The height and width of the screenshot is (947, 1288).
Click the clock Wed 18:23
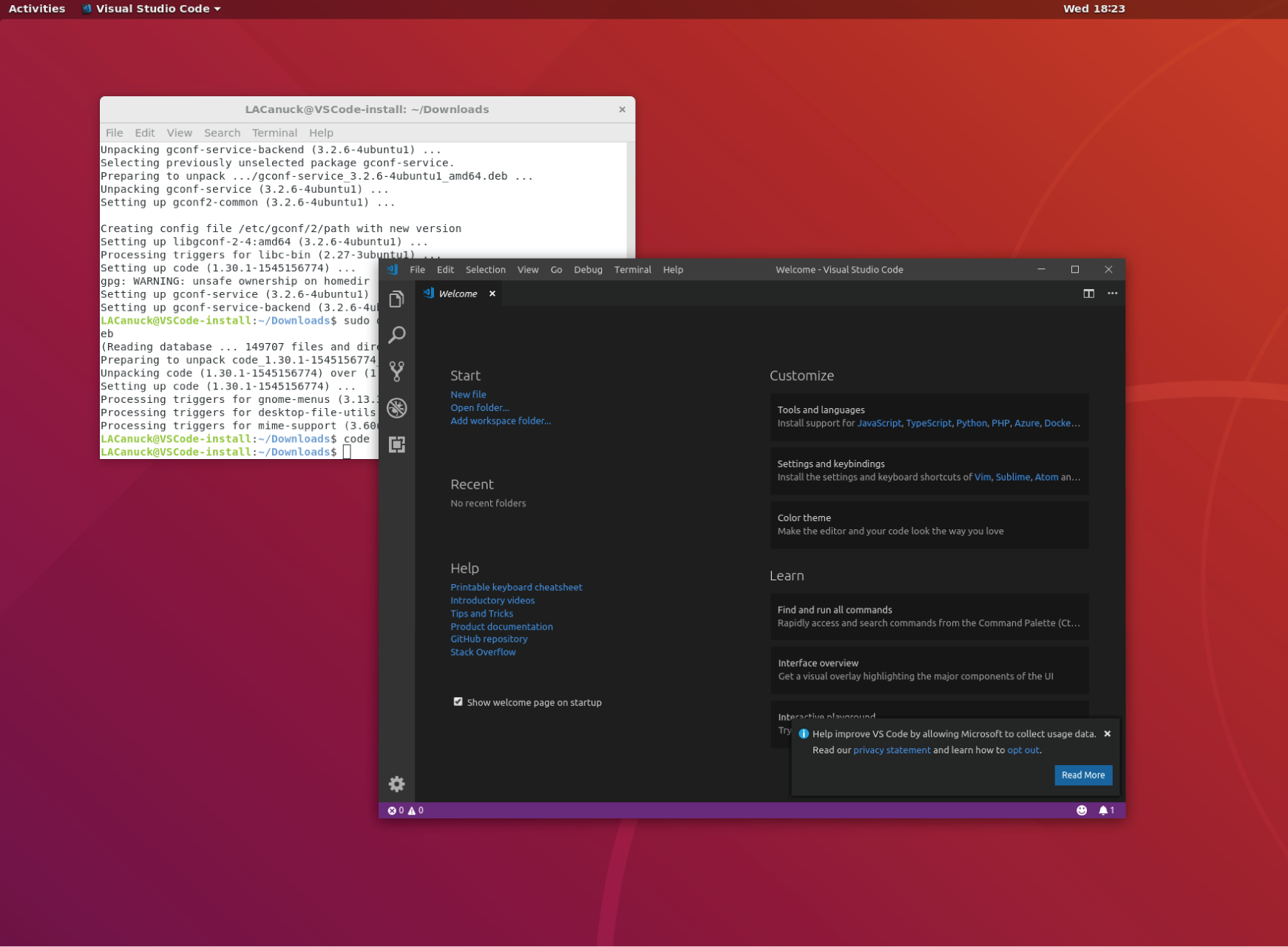point(1094,9)
